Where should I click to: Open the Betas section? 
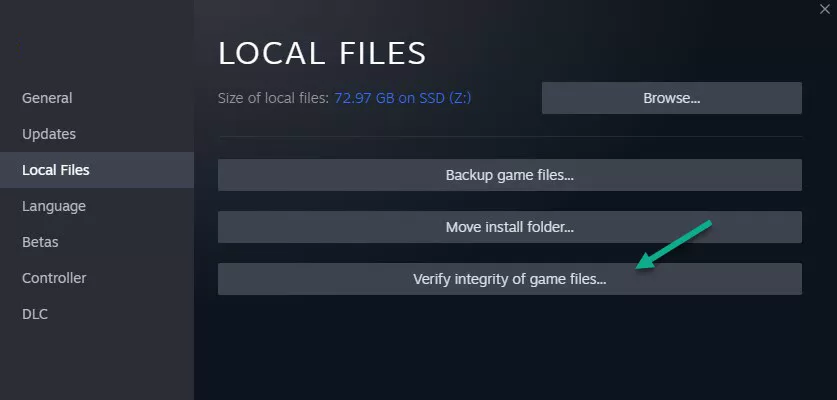tap(40, 242)
